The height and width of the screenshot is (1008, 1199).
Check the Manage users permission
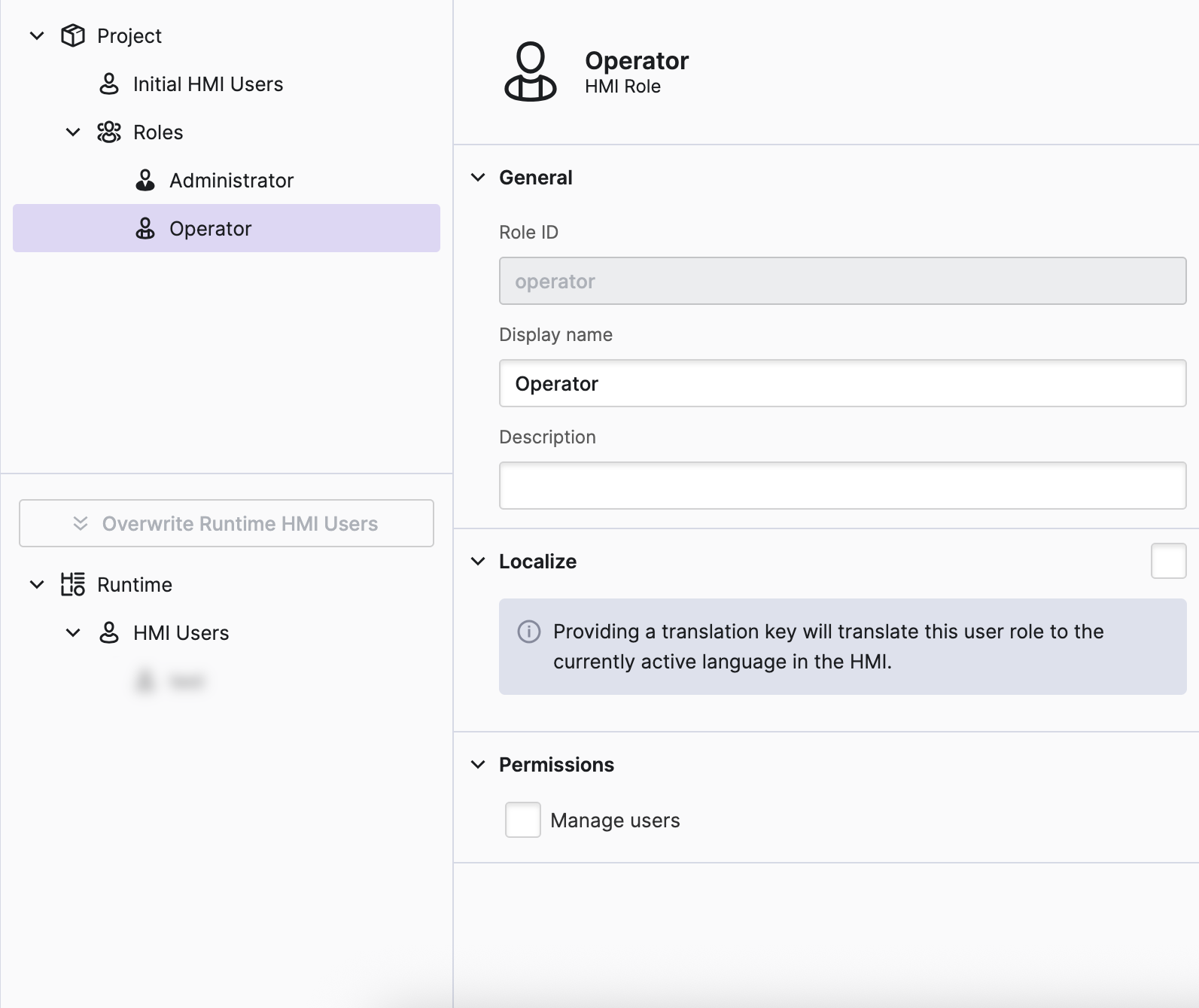coord(523,820)
